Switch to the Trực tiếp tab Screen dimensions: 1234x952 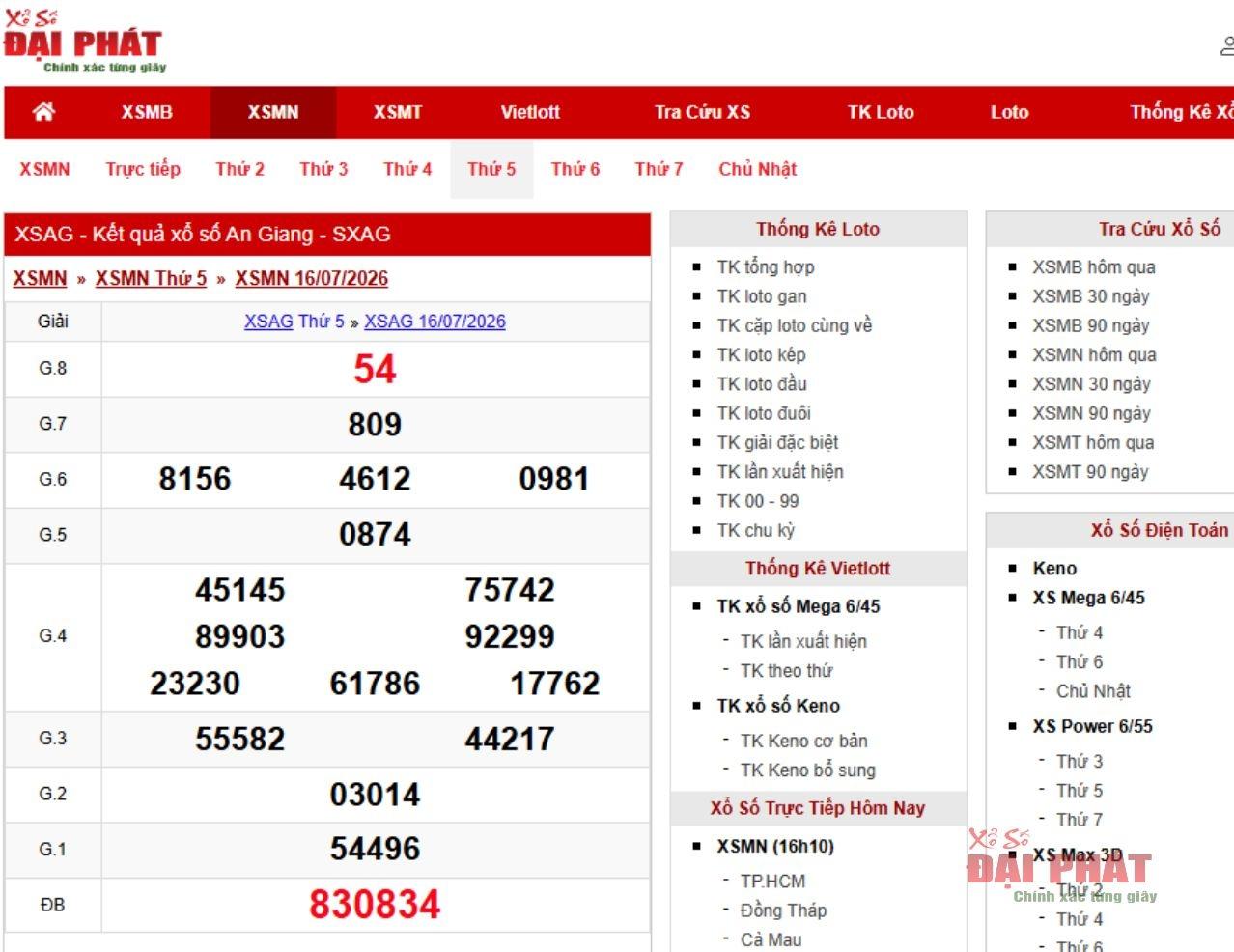143,169
